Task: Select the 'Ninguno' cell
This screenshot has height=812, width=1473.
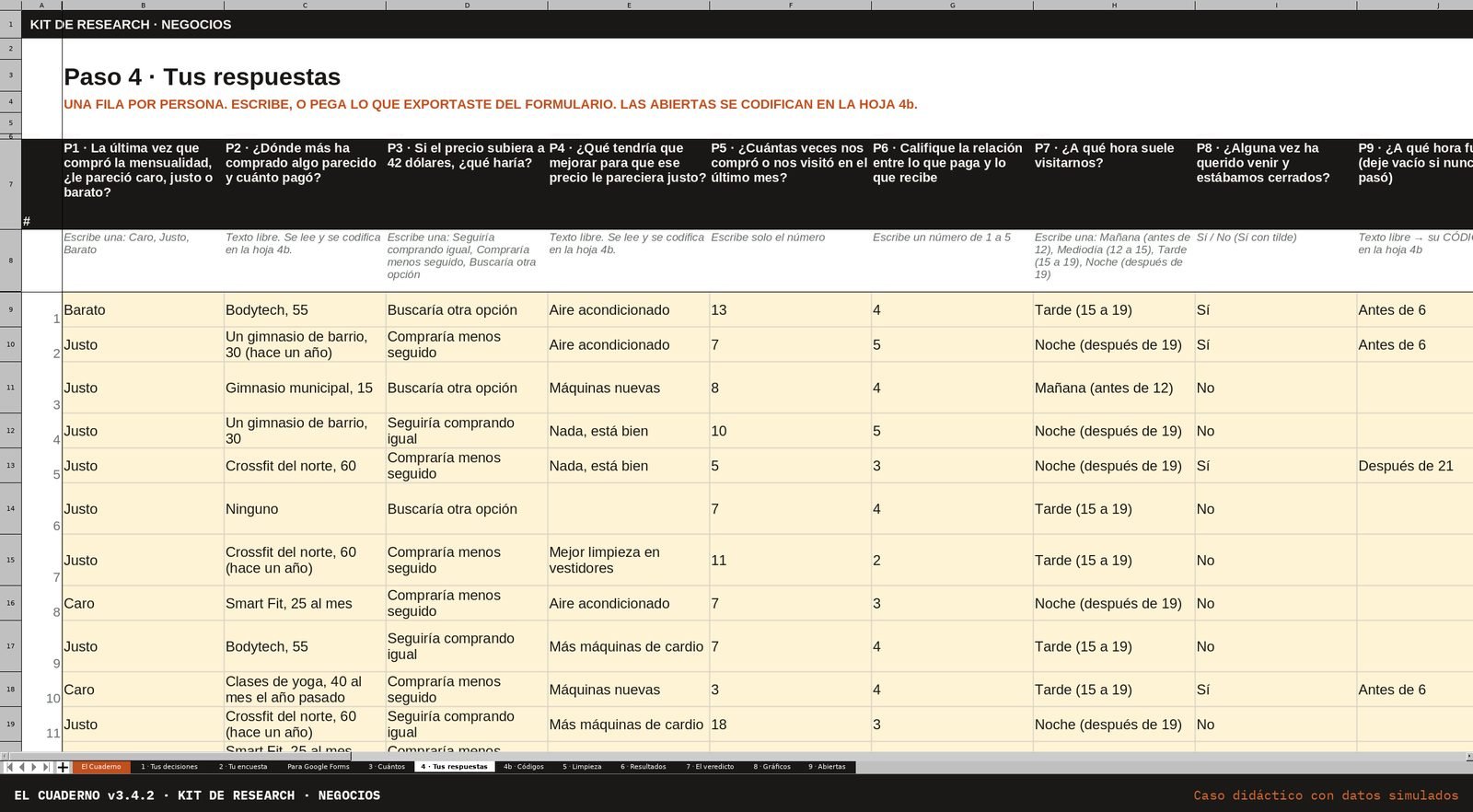Action: tap(305, 509)
